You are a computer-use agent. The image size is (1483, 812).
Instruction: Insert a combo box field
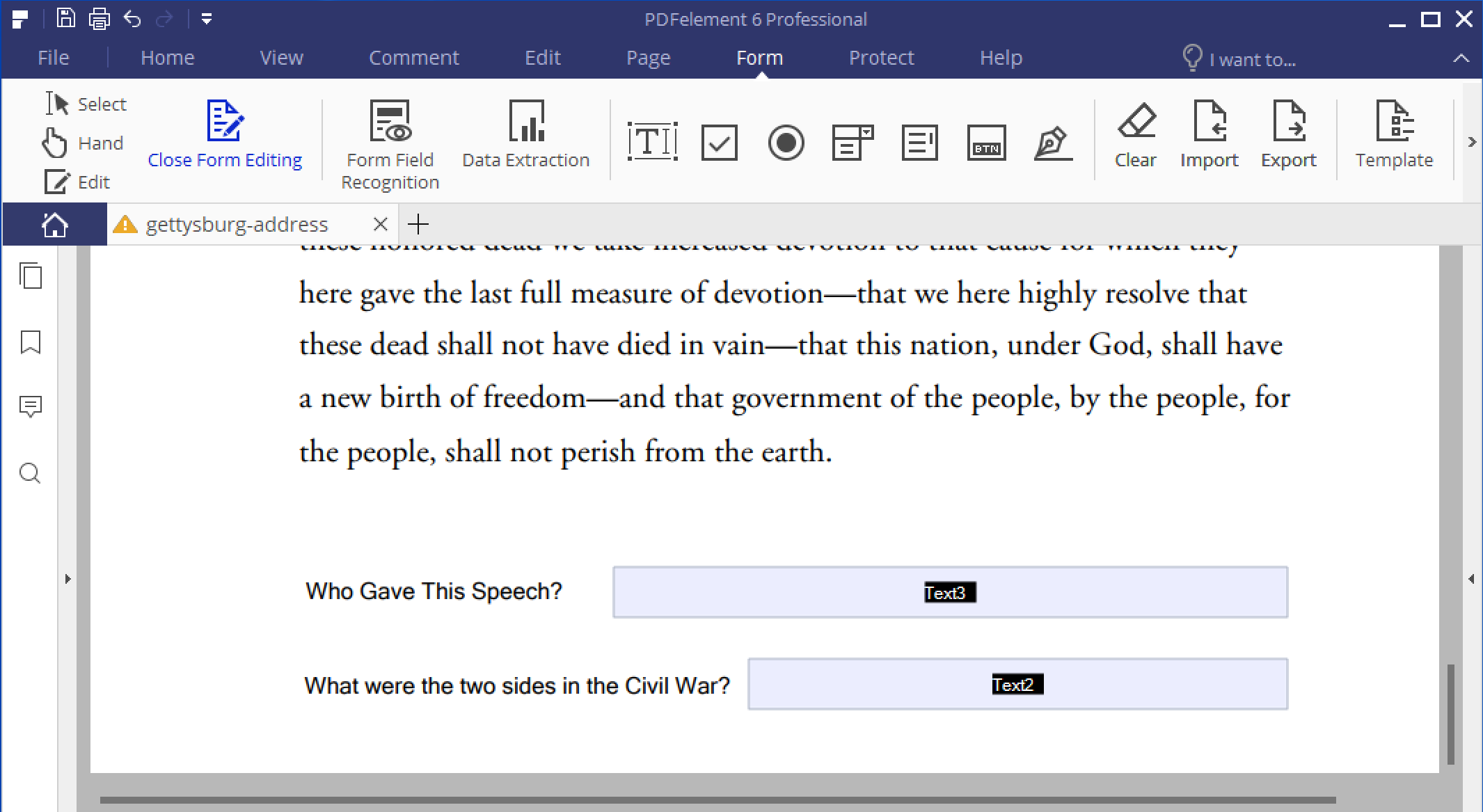[x=852, y=142]
